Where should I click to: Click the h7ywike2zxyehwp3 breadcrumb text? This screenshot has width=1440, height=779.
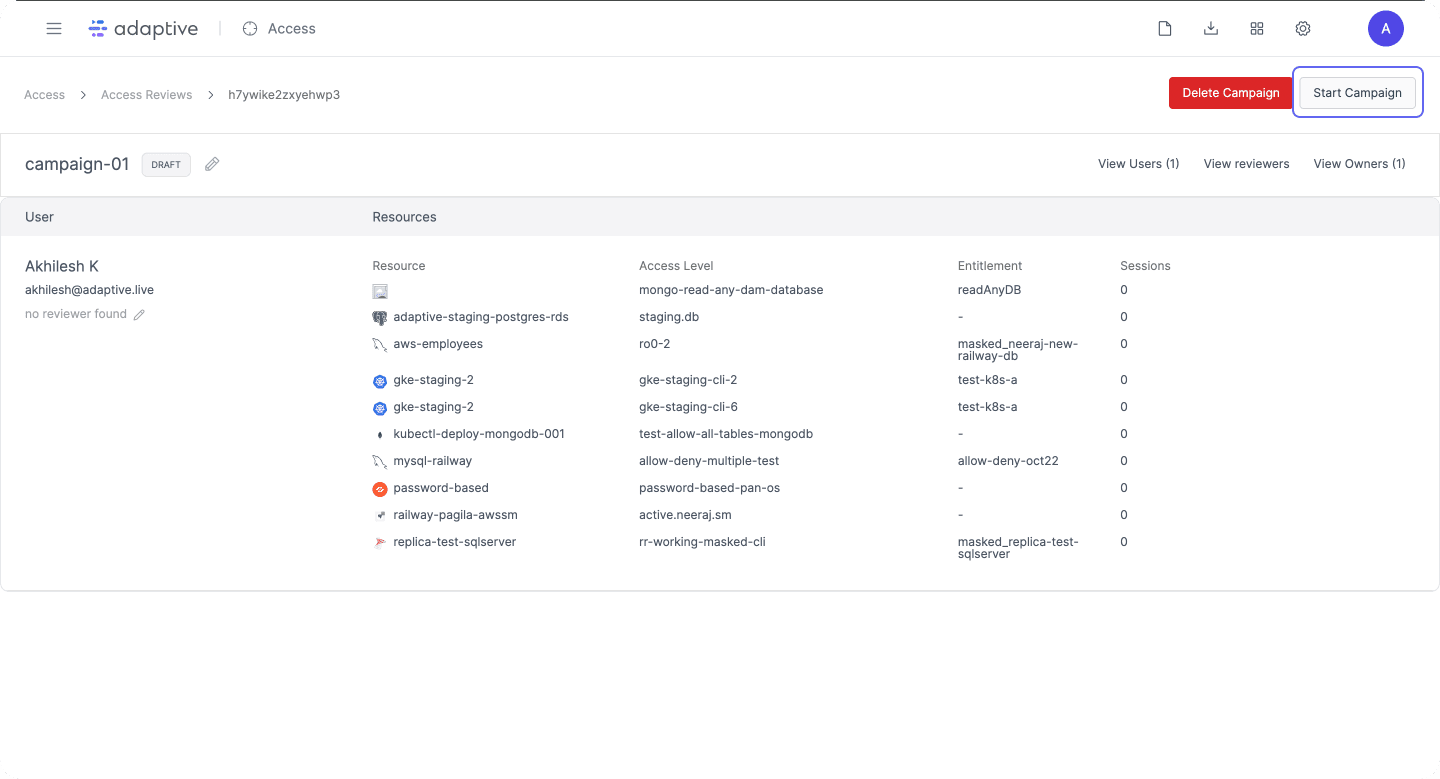(284, 95)
